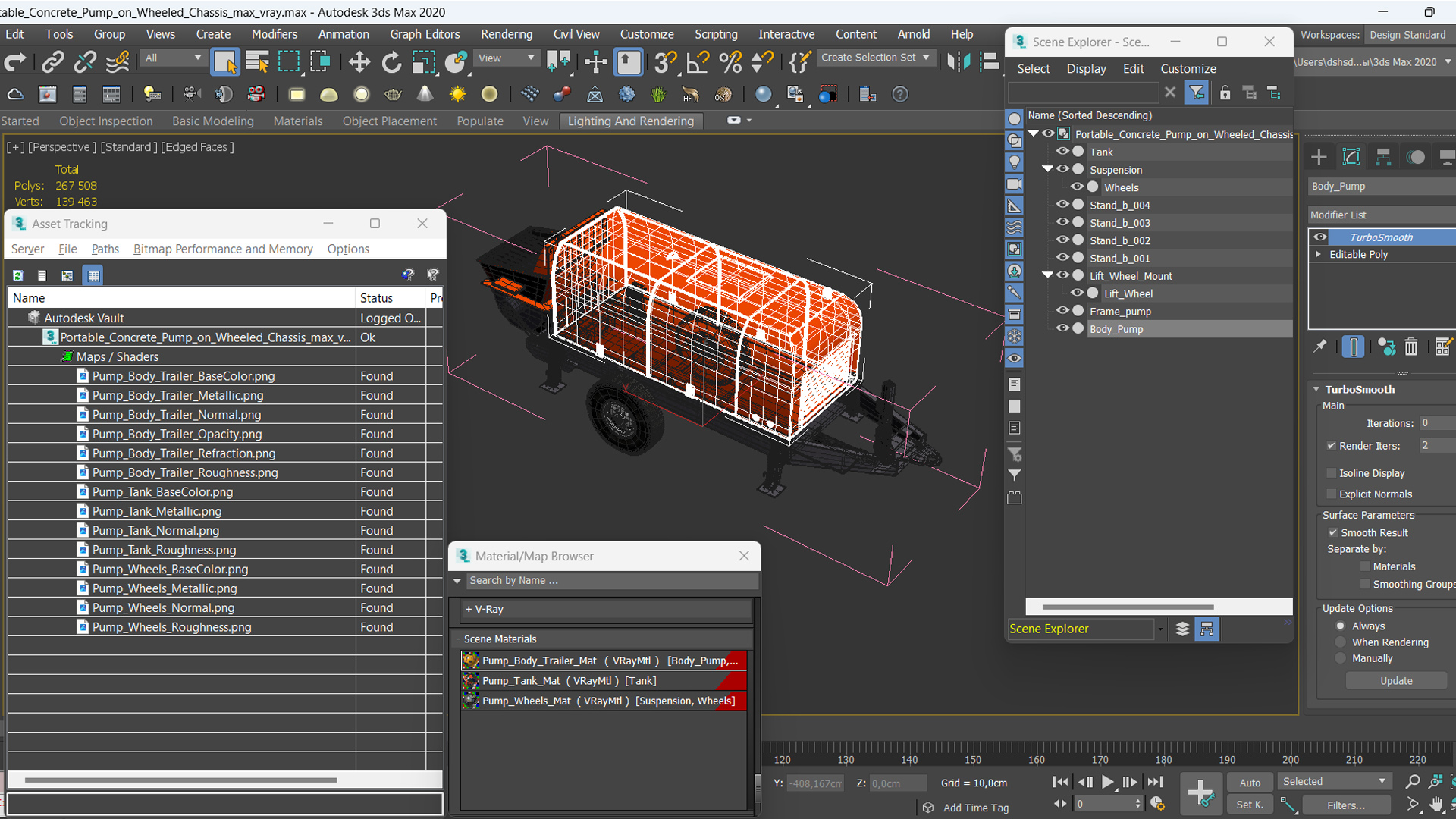
Task: Select the Move transform tool
Action: click(x=359, y=61)
